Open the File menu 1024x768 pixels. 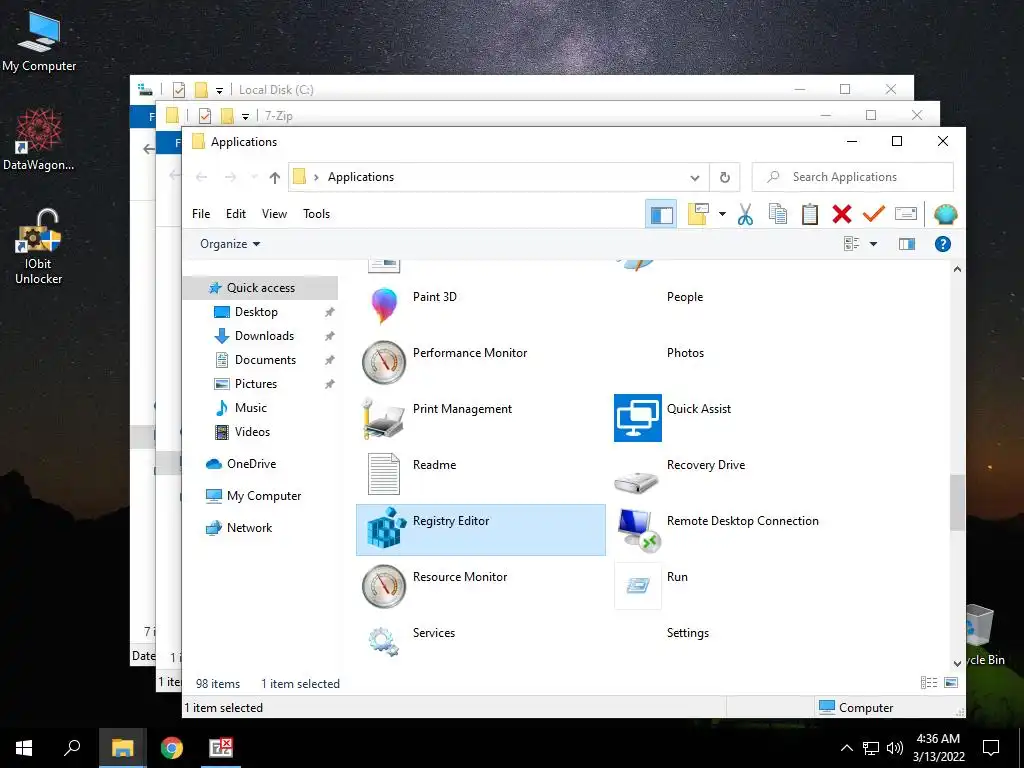coord(201,214)
